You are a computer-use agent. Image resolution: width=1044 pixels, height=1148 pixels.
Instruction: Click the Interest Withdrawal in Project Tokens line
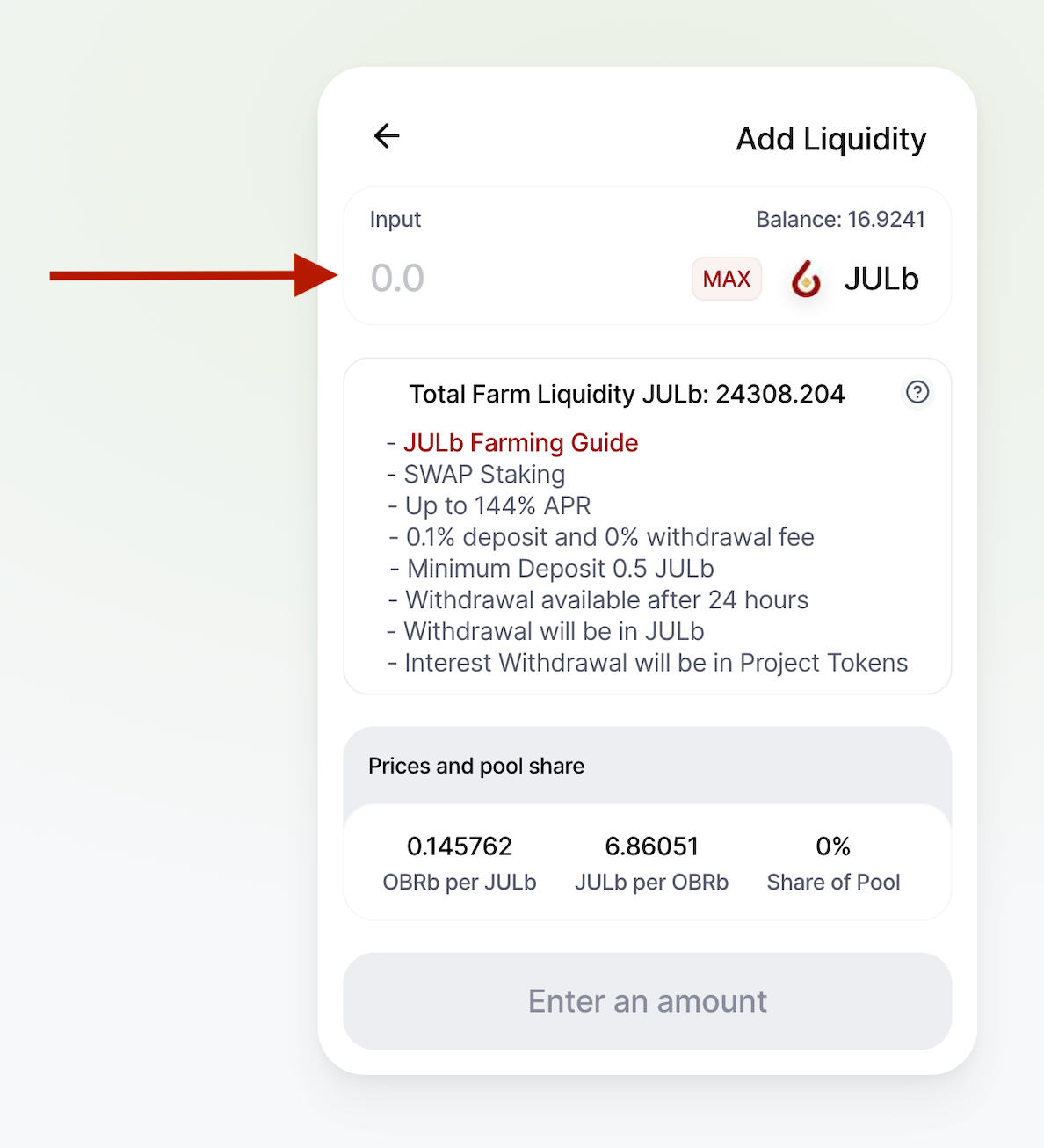click(x=656, y=663)
